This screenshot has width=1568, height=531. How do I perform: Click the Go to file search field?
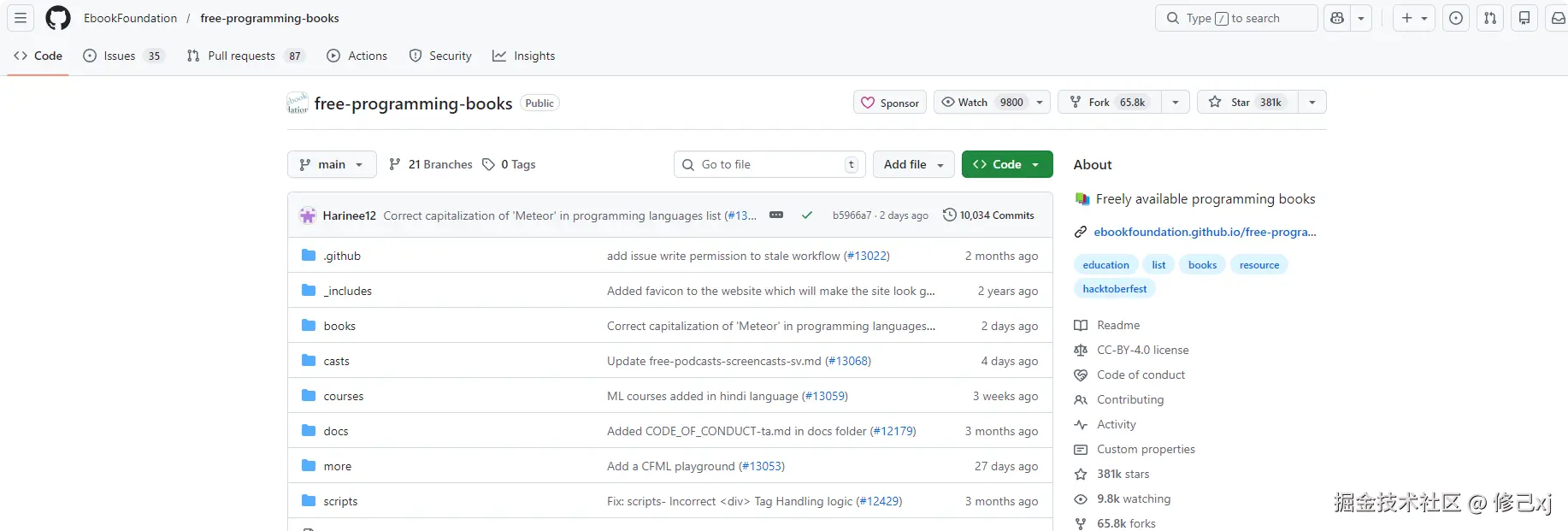click(769, 164)
